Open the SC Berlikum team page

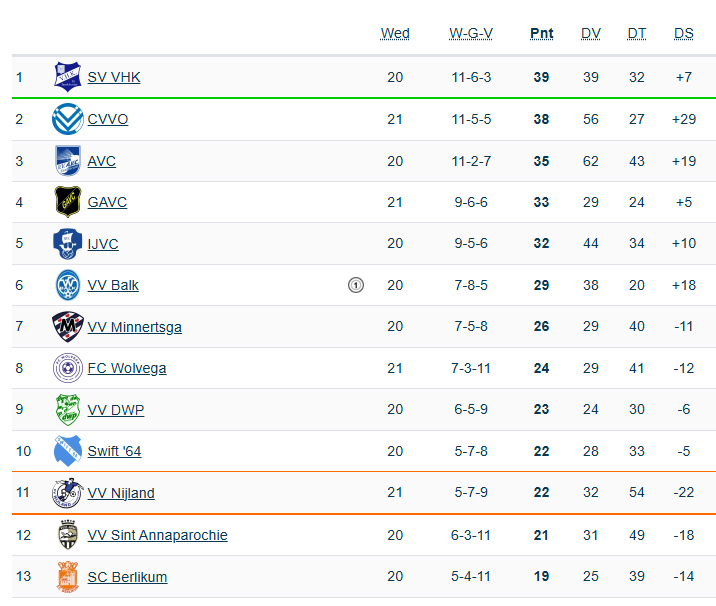coord(127,577)
